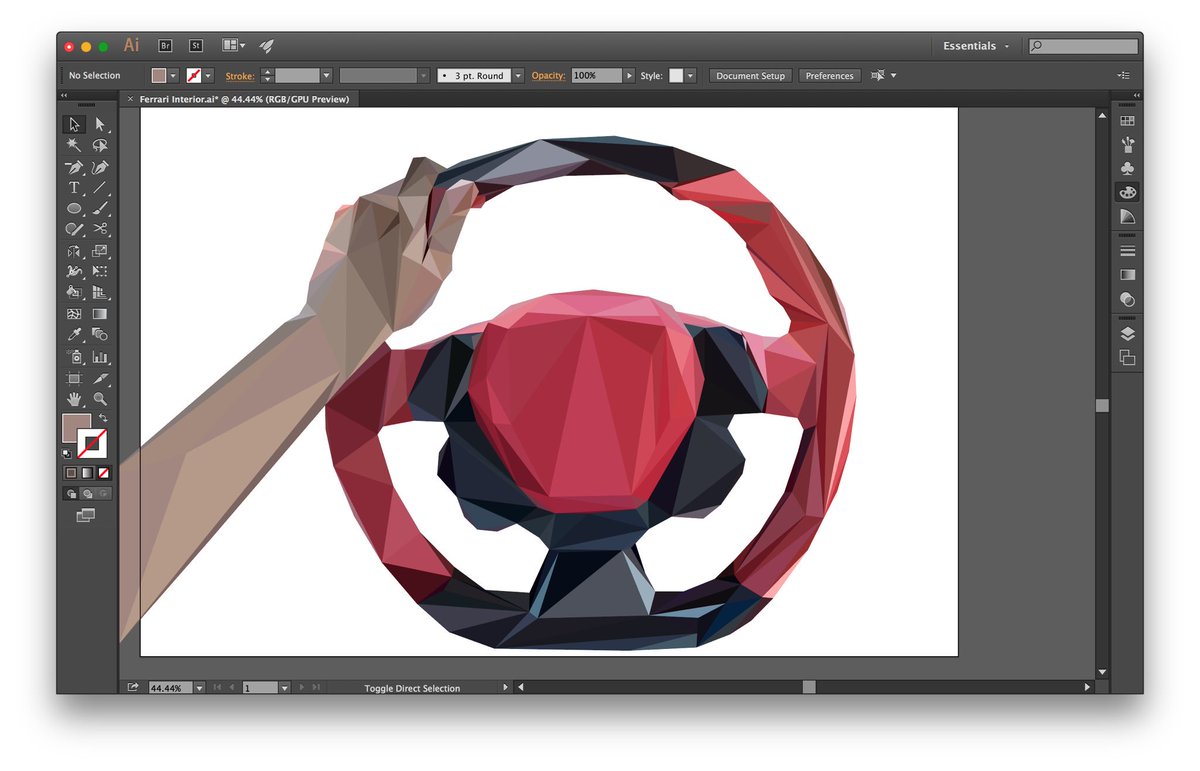Click the stroke swatch in toolbox
This screenshot has height=771, width=1200.
pos(92,442)
